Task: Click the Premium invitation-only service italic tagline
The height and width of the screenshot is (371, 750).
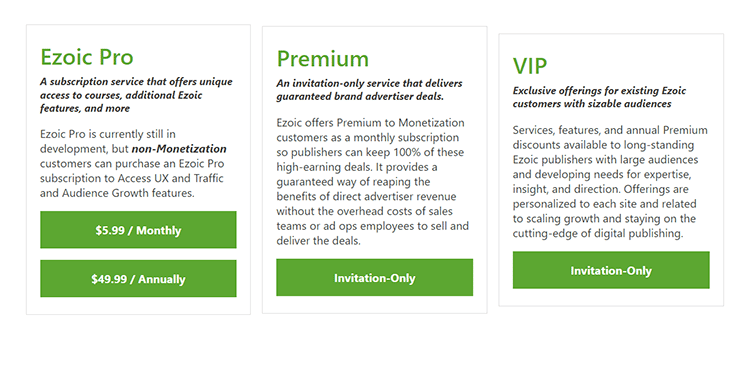Action: (369, 90)
